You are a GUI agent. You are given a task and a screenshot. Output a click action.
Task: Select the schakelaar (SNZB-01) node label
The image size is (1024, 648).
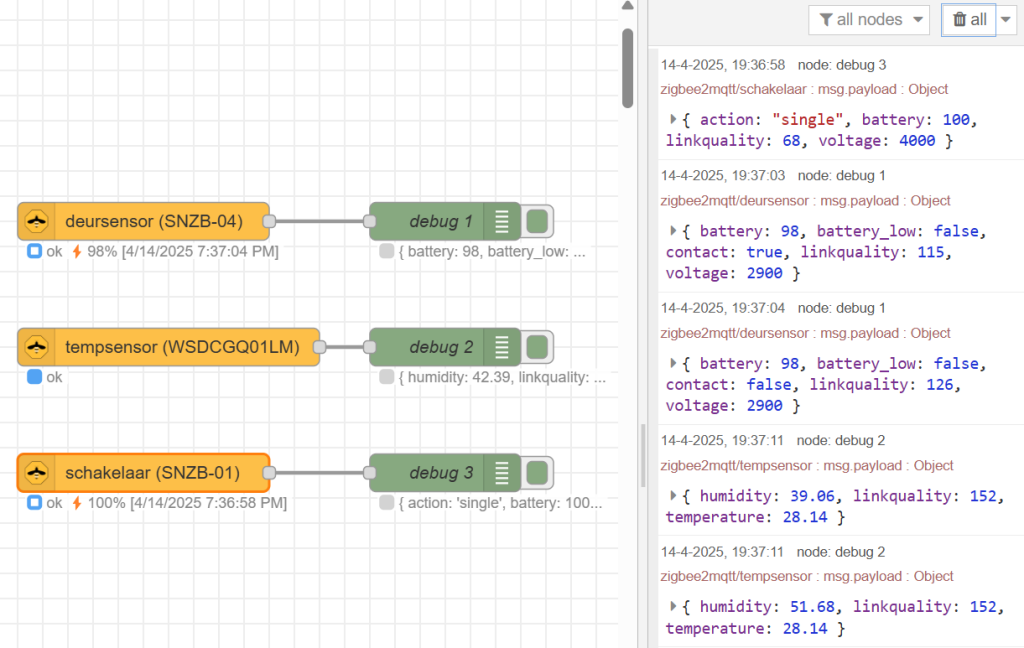[152, 473]
